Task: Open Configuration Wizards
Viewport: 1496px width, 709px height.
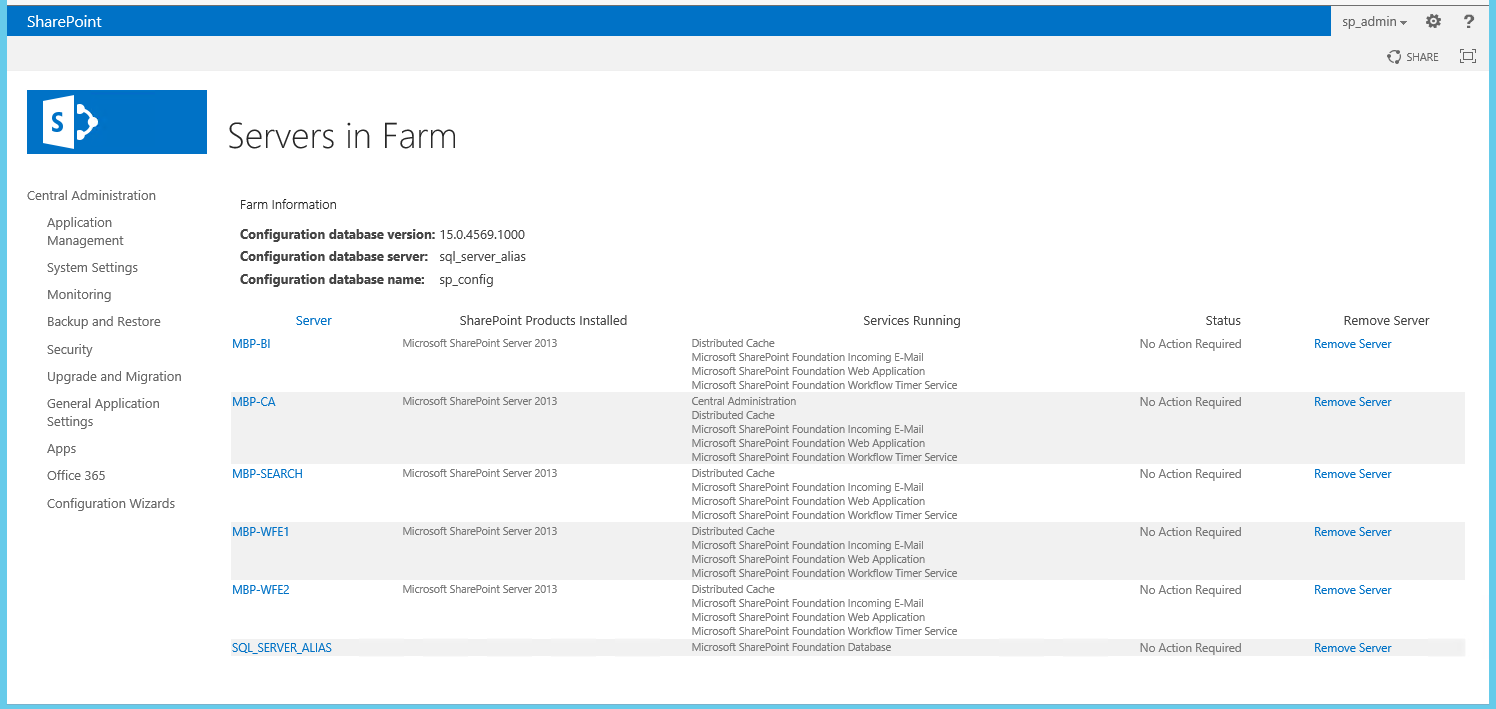Action: [111, 504]
